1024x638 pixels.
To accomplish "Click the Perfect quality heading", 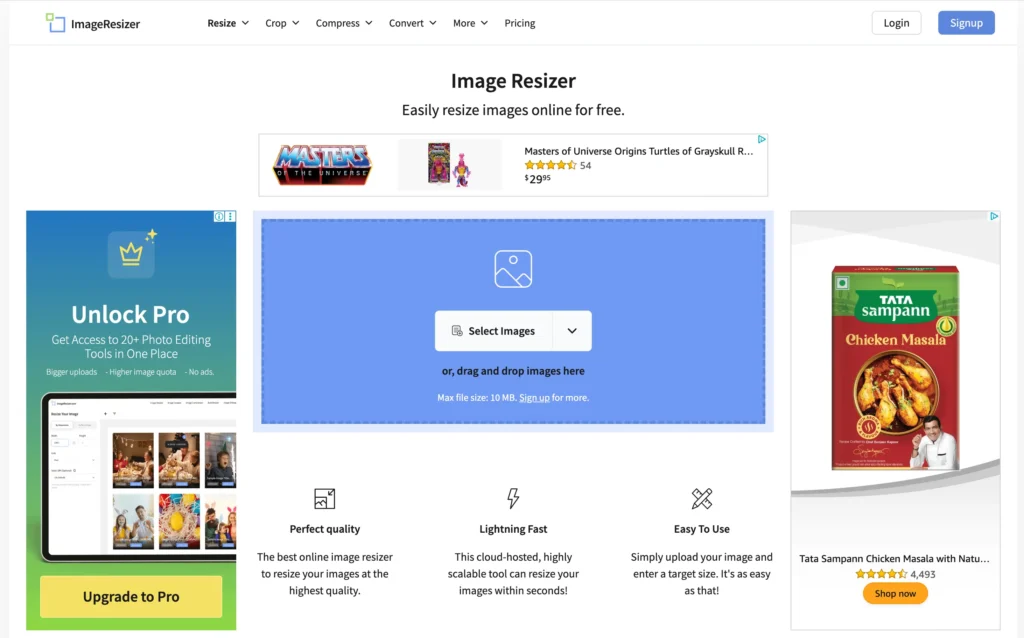I will coord(325,529).
